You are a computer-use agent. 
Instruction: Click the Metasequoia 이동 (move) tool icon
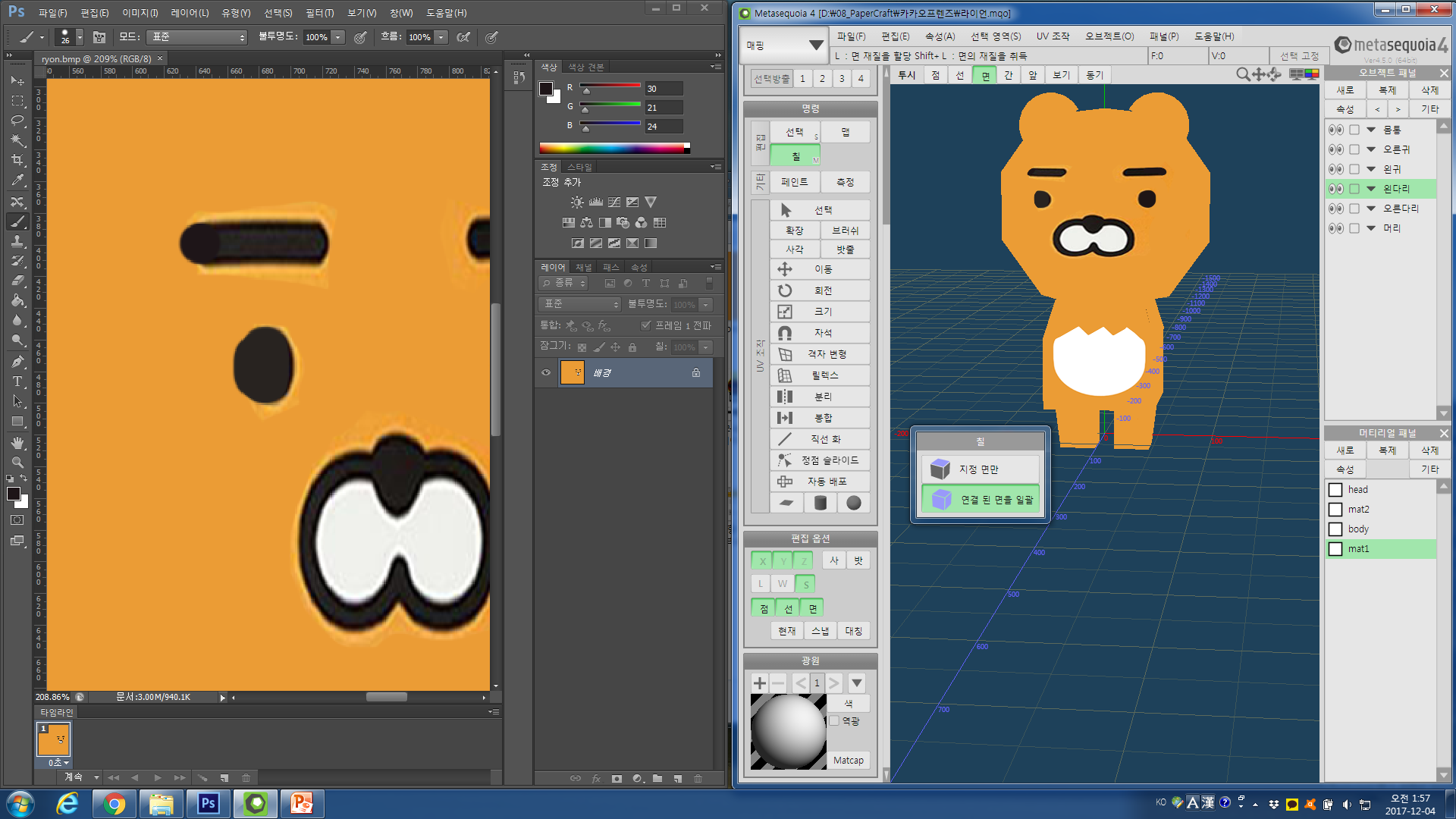tap(785, 269)
